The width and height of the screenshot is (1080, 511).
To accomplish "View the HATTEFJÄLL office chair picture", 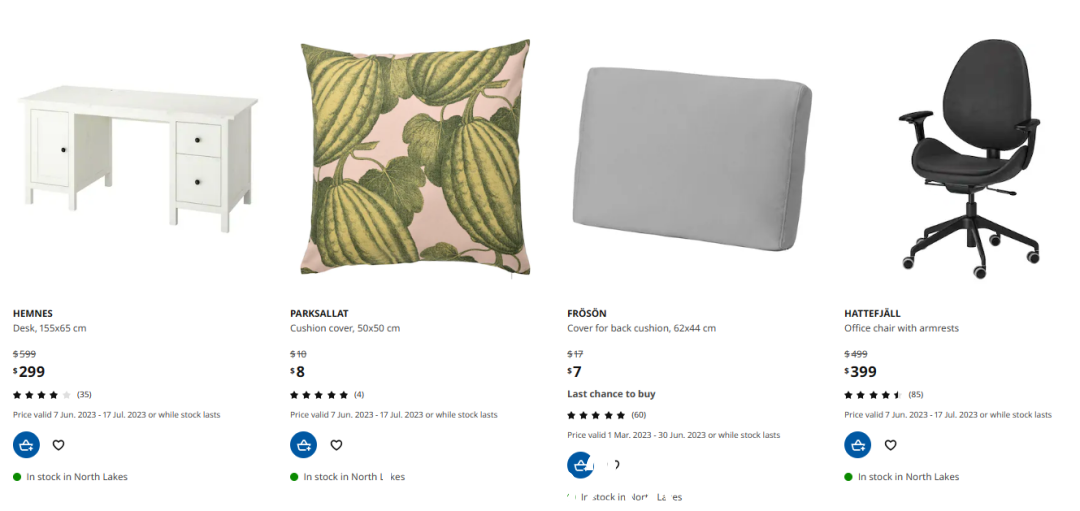I will click(970, 158).
